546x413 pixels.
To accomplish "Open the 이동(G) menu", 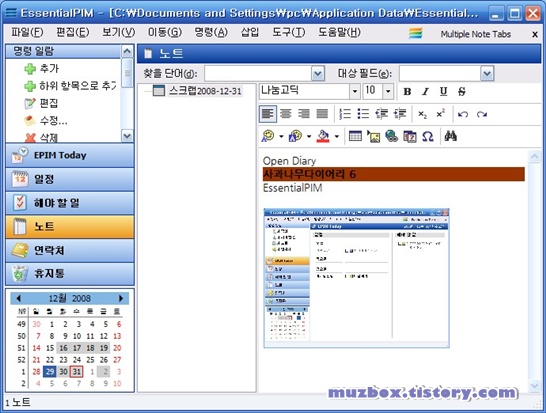I will [x=165, y=32].
